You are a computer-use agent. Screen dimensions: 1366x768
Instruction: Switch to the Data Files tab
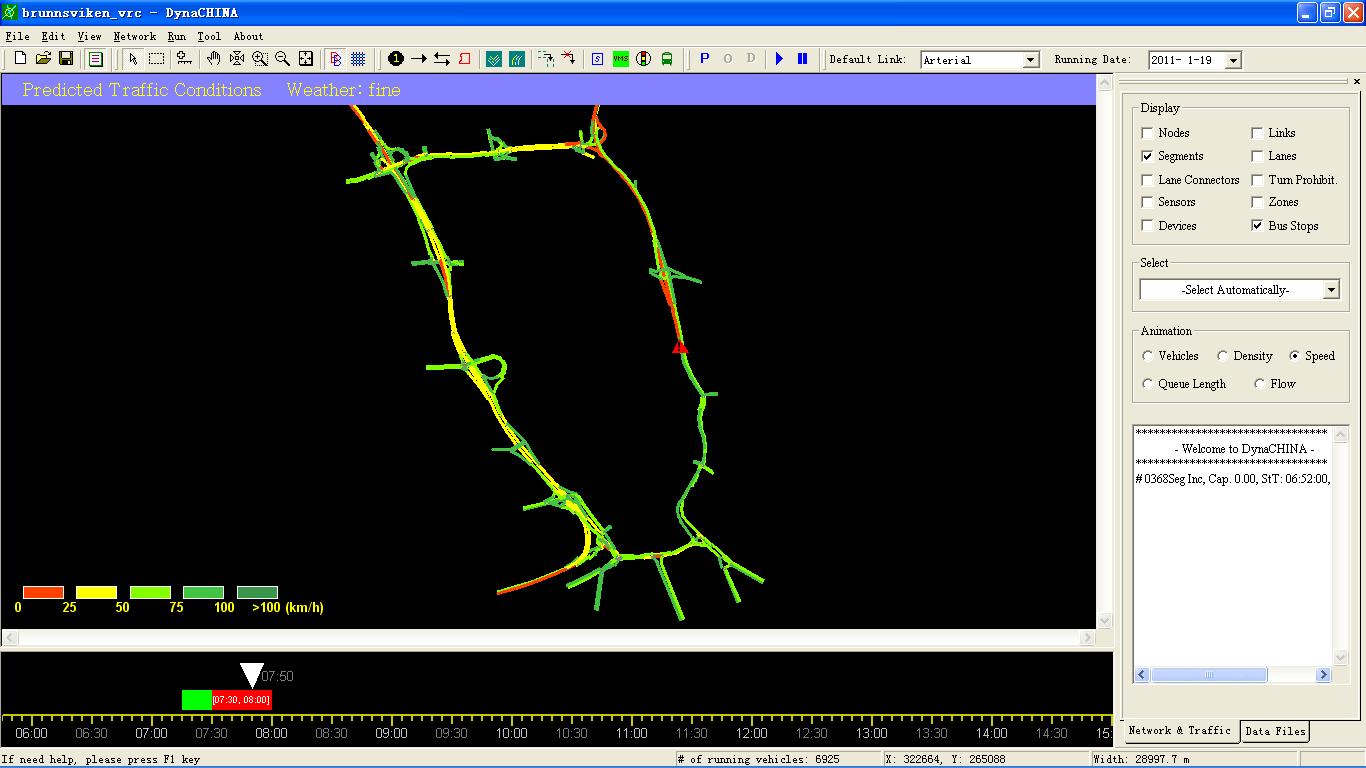click(x=1274, y=732)
